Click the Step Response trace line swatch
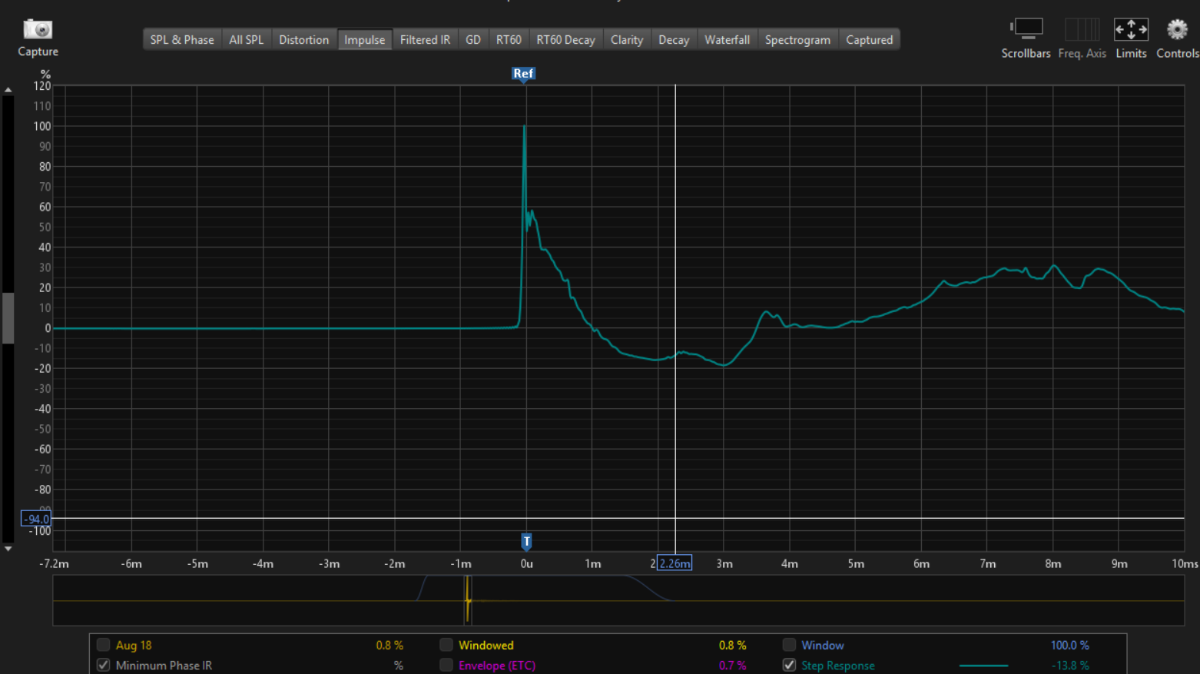This screenshot has height=674, width=1200. [983, 665]
